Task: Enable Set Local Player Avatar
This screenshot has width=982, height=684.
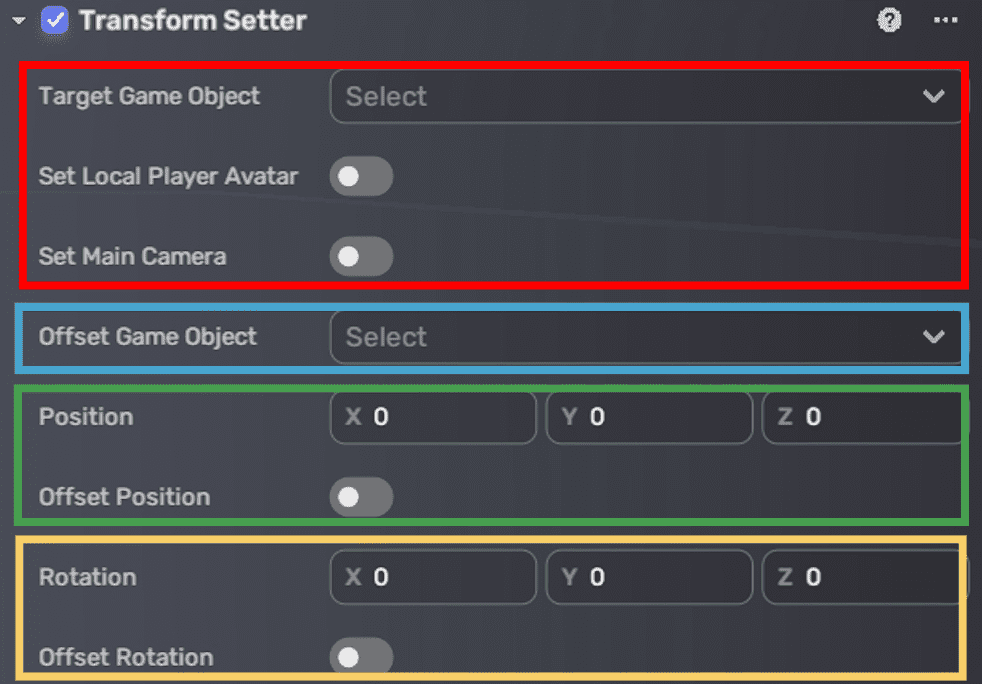Action: (x=361, y=176)
